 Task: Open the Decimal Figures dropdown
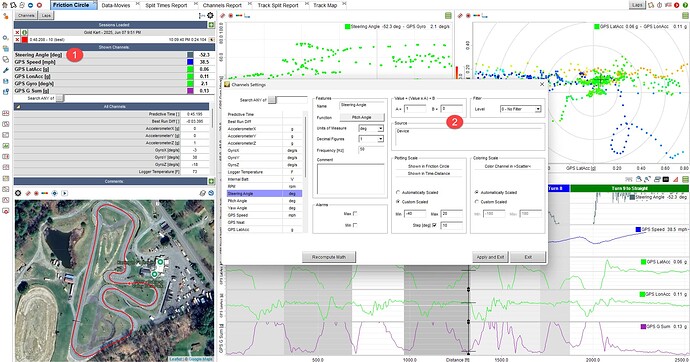point(371,139)
